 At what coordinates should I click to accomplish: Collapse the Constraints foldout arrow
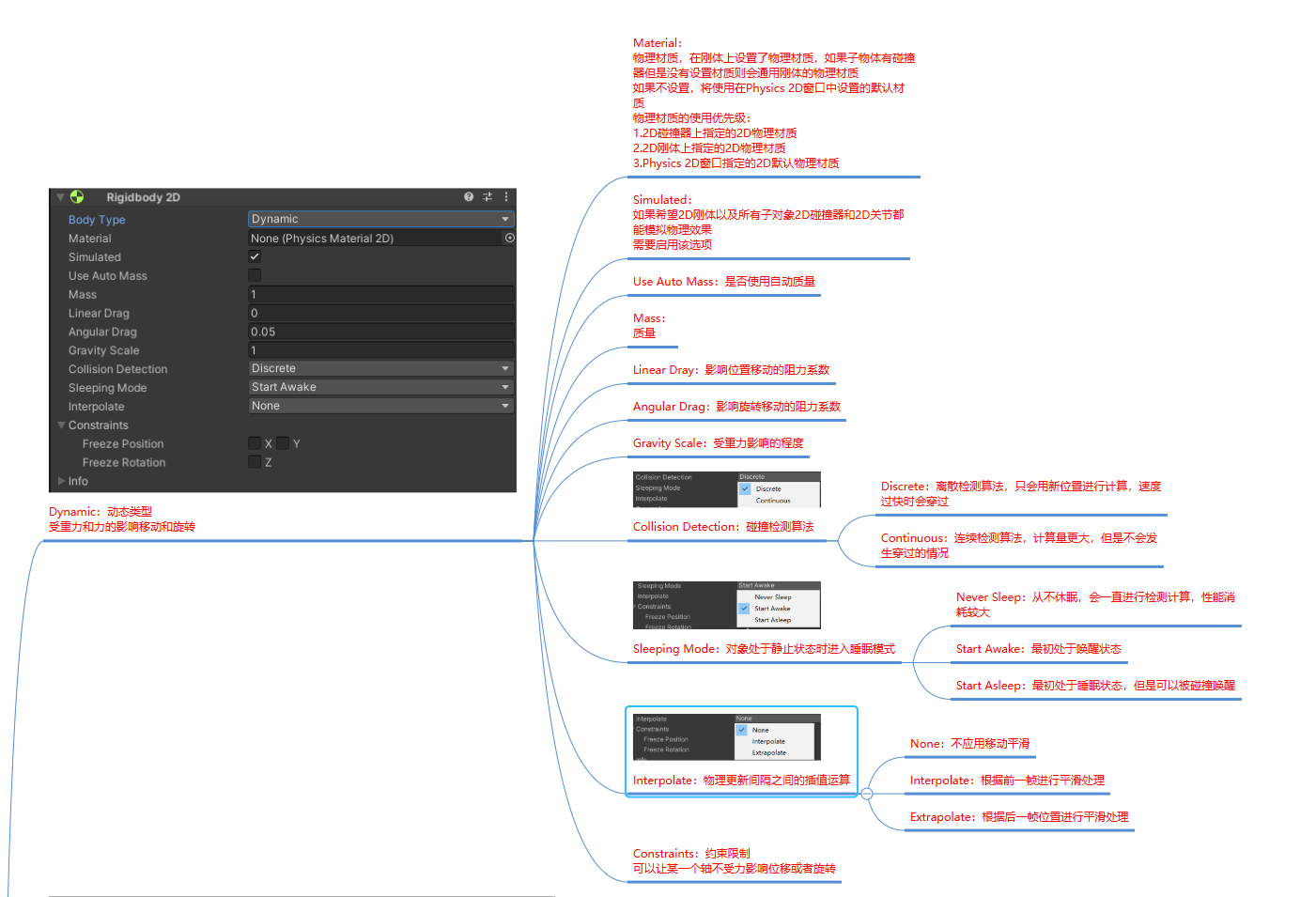click(x=62, y=425)
